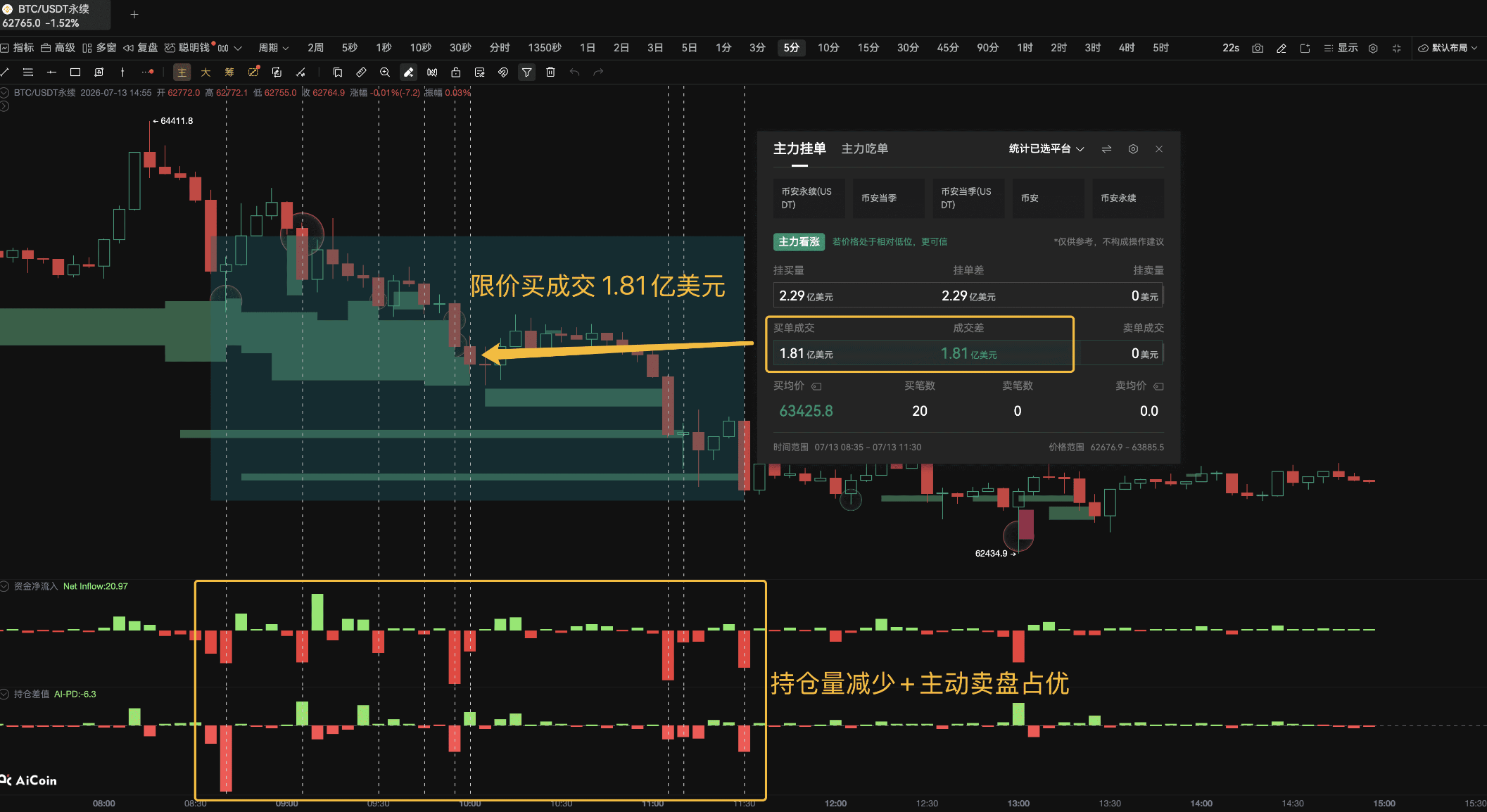The width and height of the screenshot is (1487, 812).
Task: Open the 高级 advanced menu
Action: (x=58, y=48)
